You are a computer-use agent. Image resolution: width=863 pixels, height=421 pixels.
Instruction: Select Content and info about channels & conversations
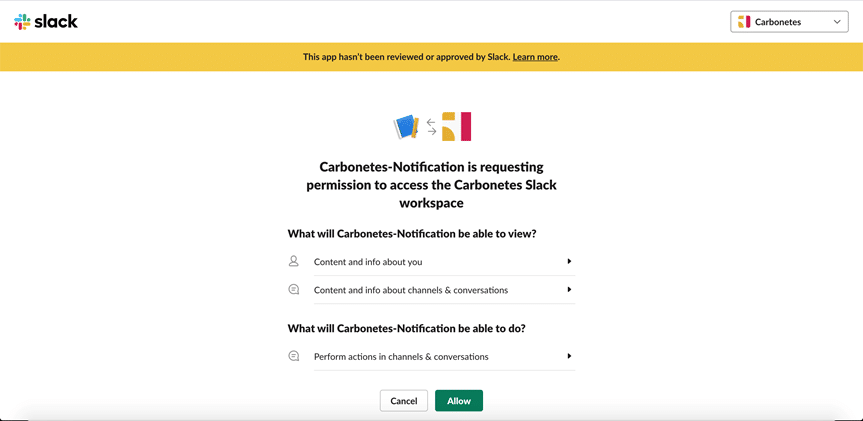(x=432, y=289)
